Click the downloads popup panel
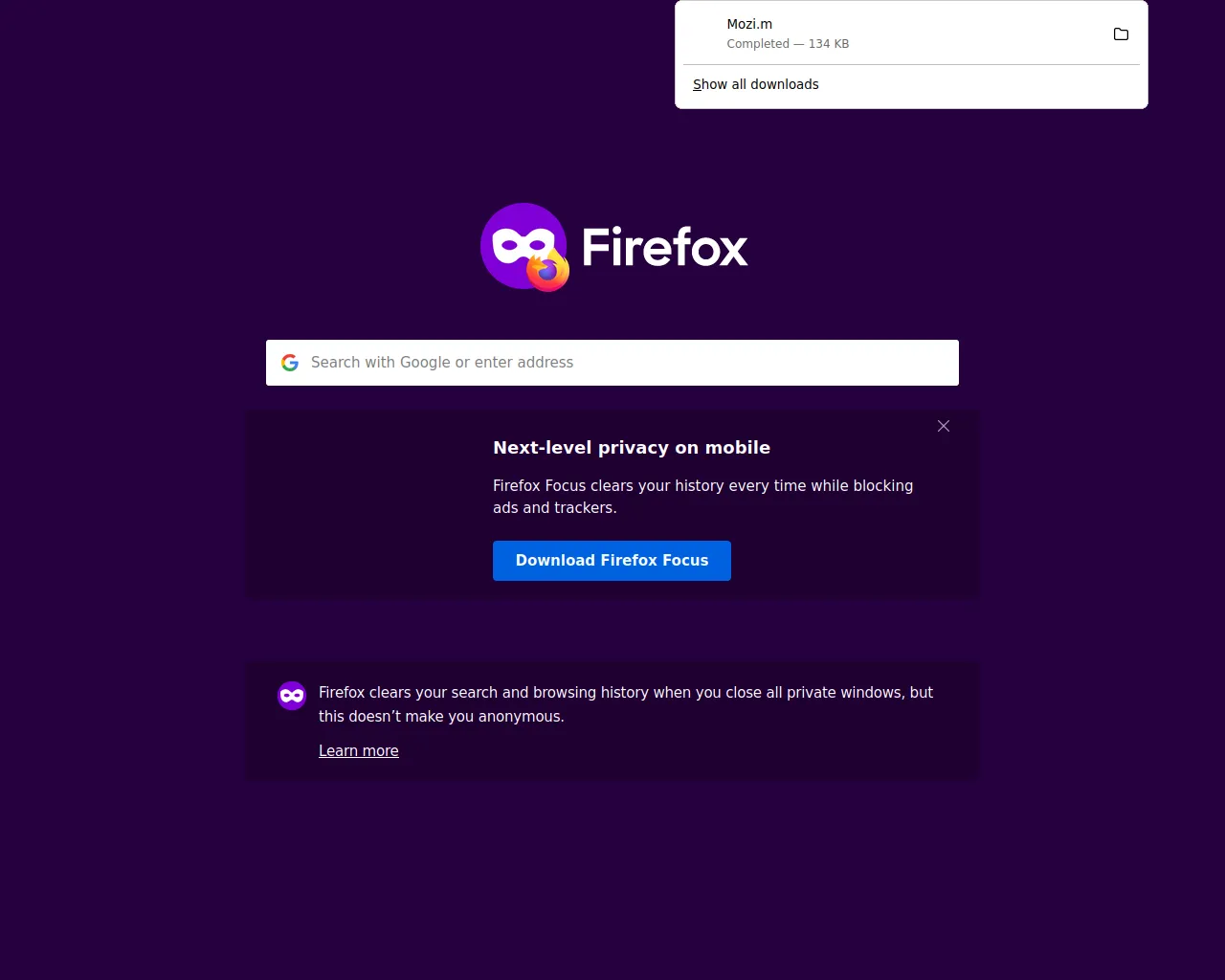The image size is (1225, 980). 911,55
